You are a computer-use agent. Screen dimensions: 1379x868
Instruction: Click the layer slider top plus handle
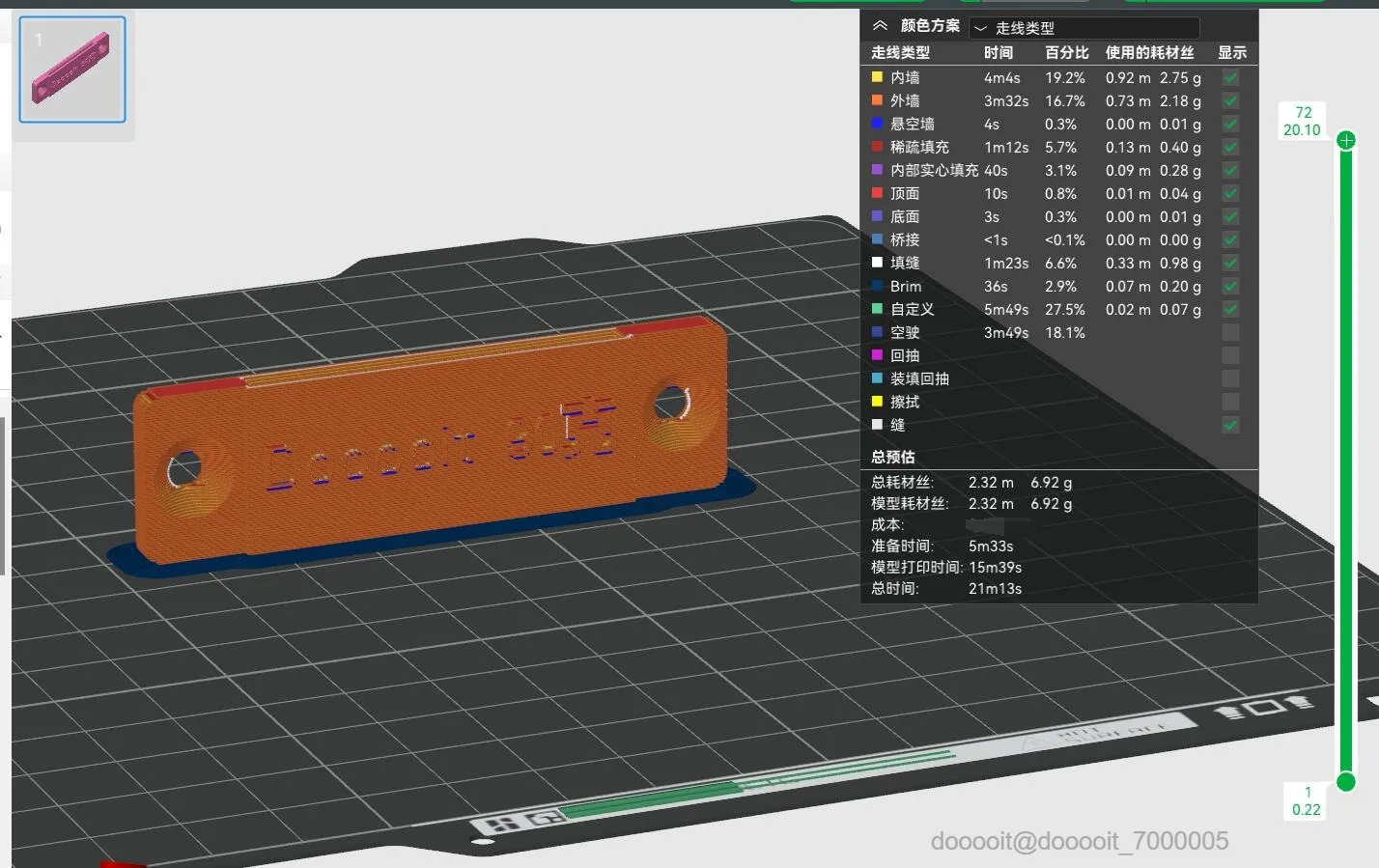(1346, 141)
